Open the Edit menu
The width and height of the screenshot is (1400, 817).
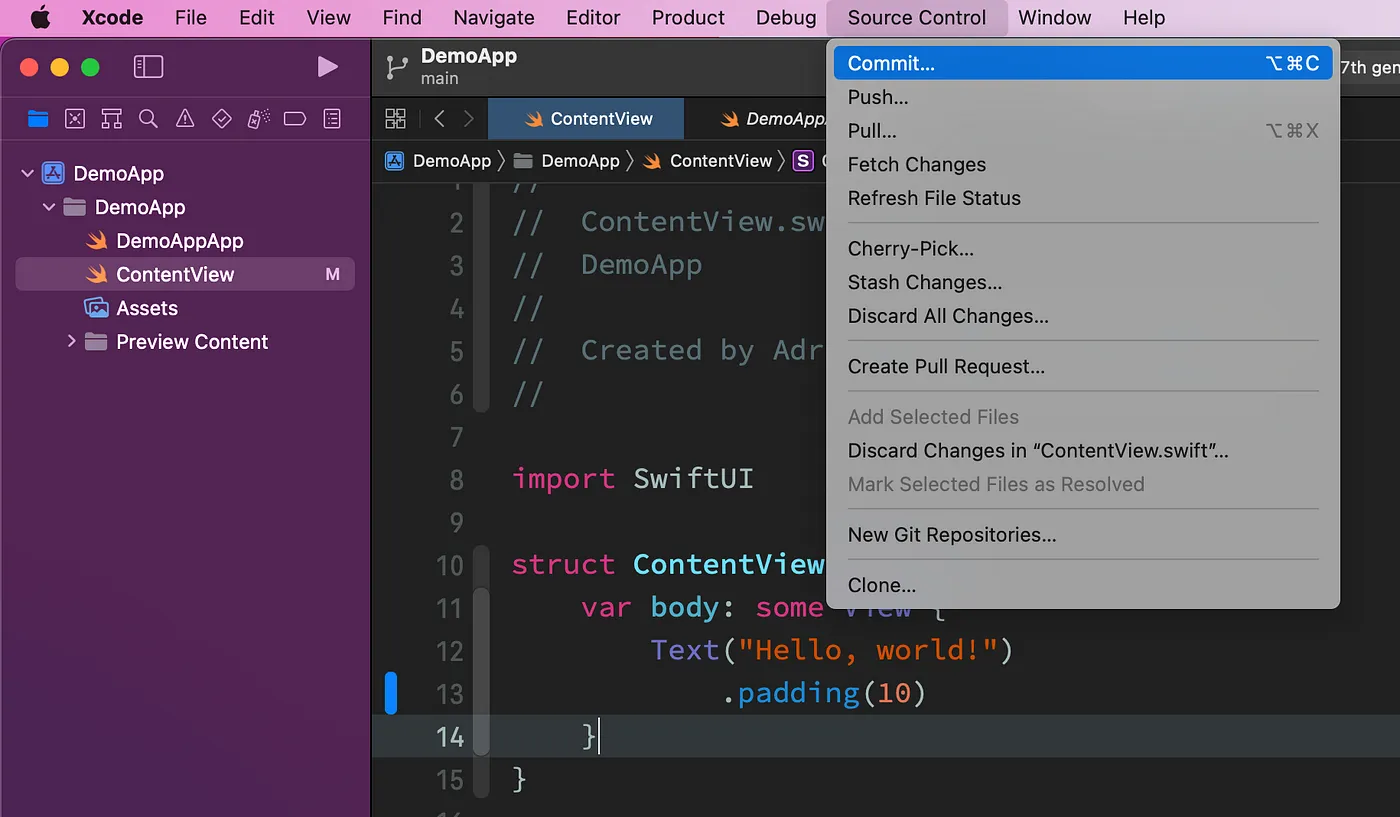[x=257, y=17]
